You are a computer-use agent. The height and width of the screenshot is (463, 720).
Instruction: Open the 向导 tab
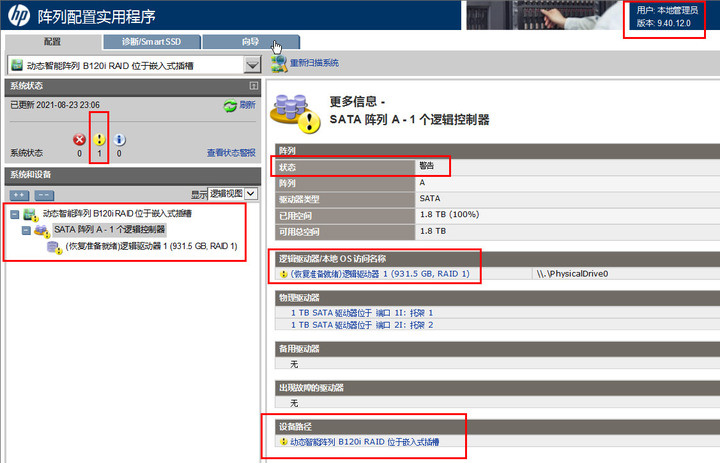(x=251, y=42)
